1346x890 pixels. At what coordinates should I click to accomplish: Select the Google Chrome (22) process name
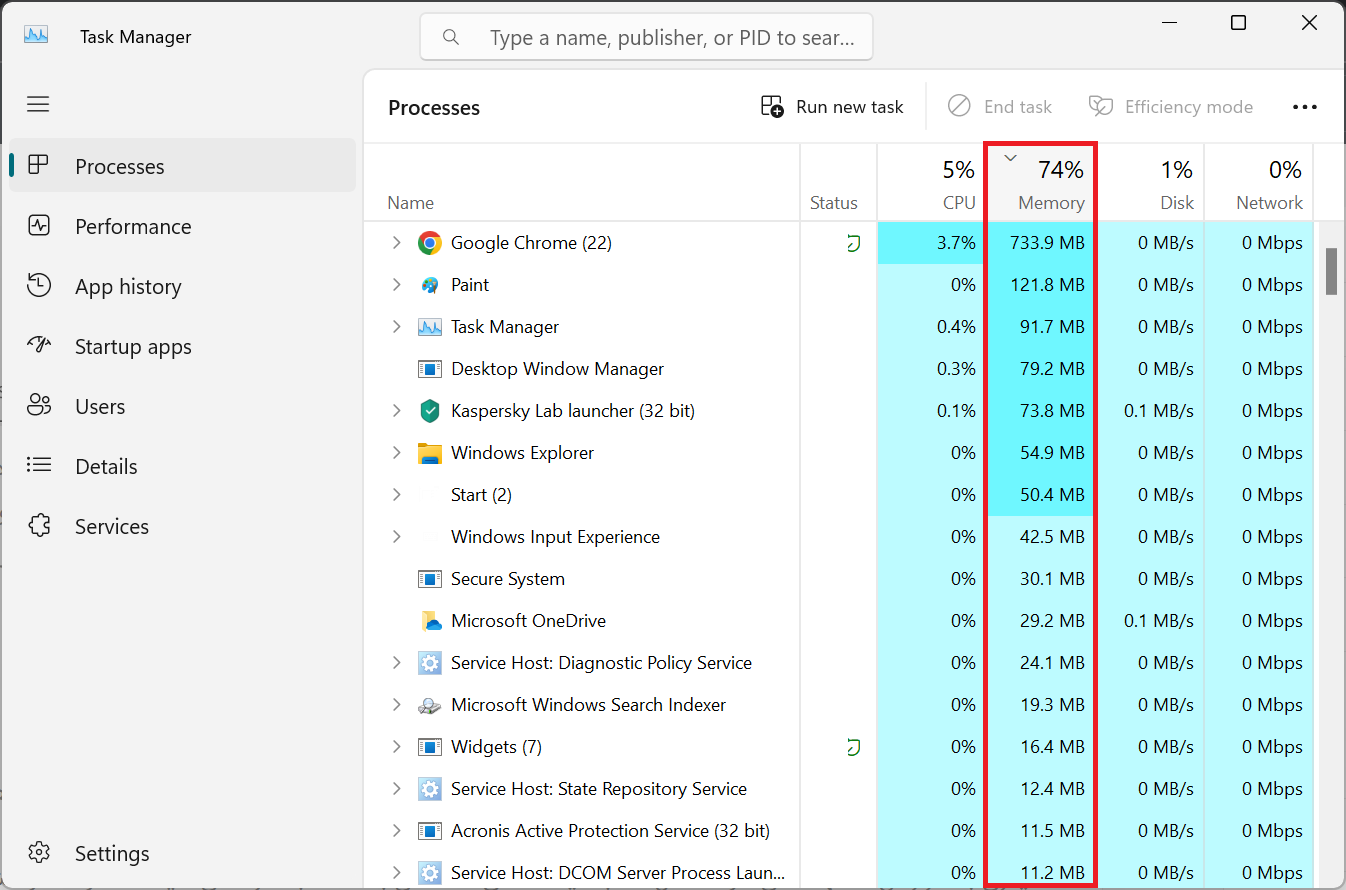pyautogui.click(x=531, y=243)
